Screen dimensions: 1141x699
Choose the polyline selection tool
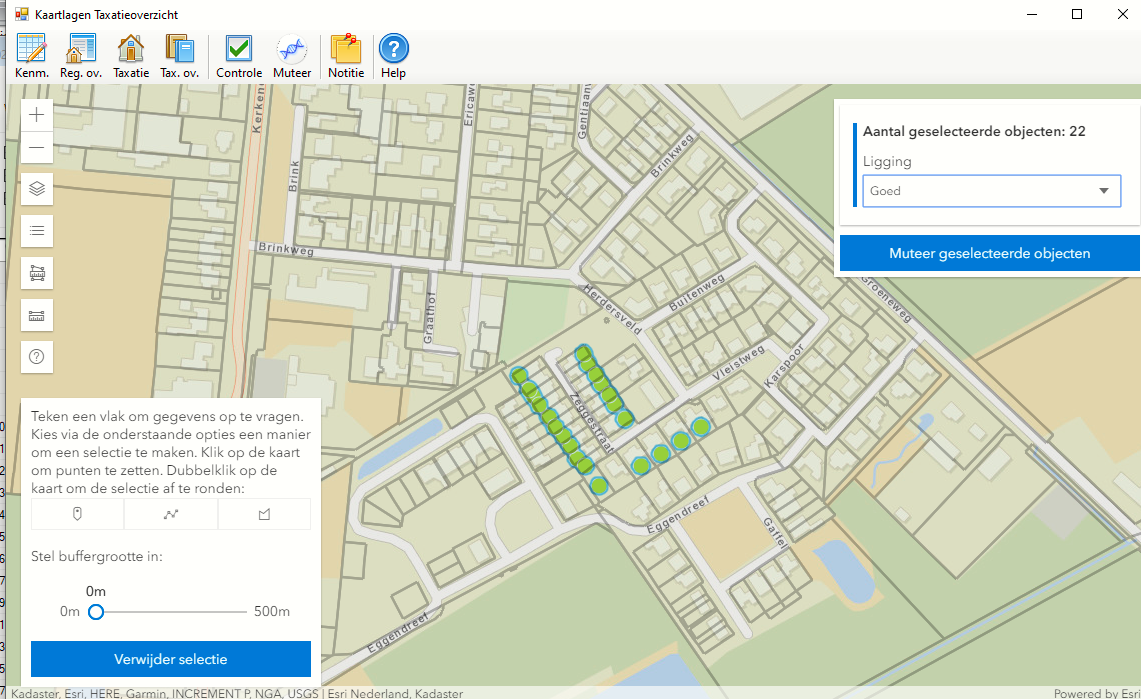[x=171, y=514]
